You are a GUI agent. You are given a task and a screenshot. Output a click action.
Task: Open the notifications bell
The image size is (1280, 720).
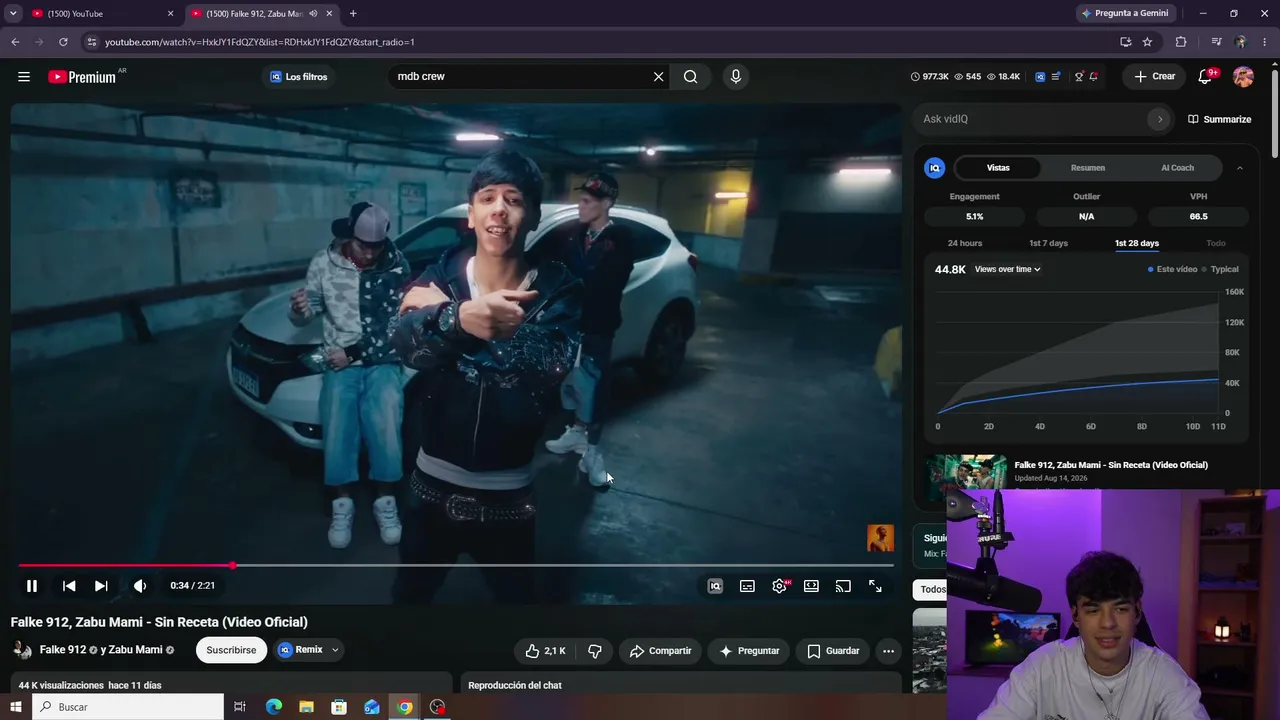1205,77
